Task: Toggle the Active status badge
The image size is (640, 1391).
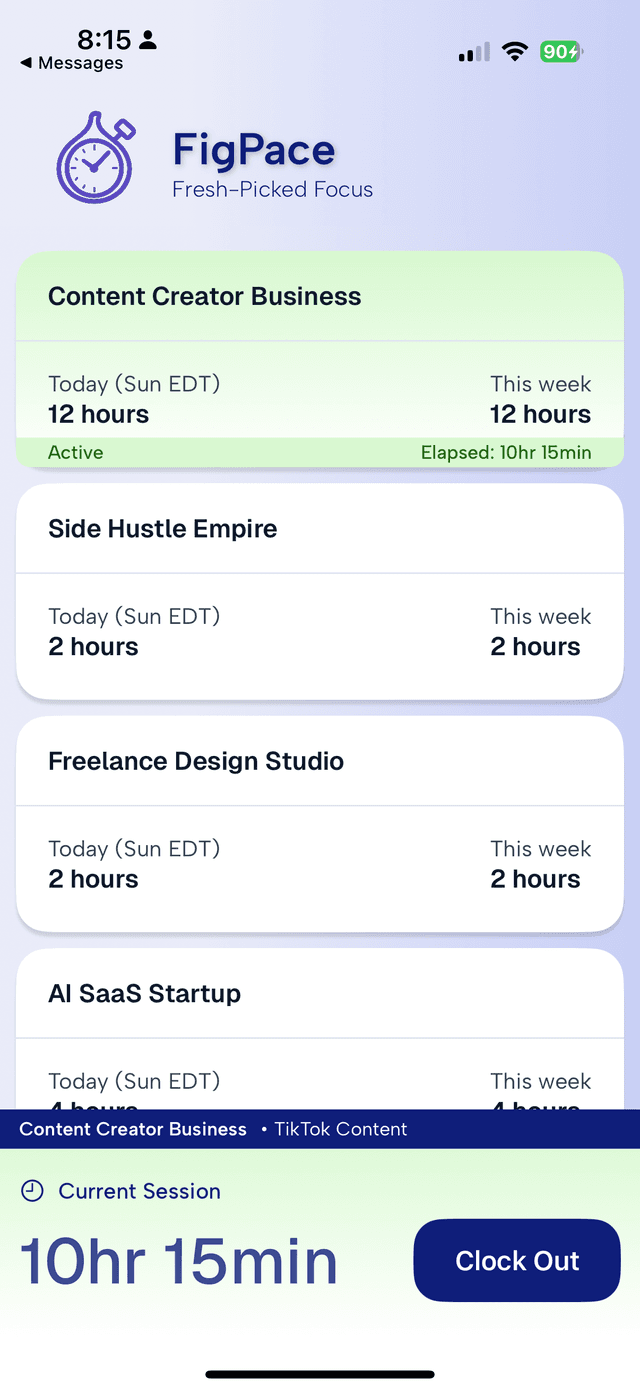Action: [x=75, y=452]
